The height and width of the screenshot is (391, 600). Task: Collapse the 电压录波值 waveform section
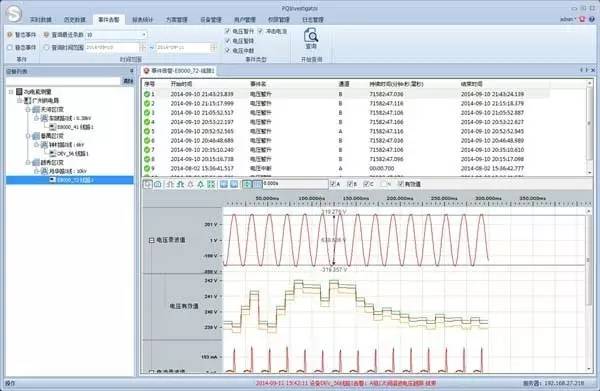tap(152, 240)
